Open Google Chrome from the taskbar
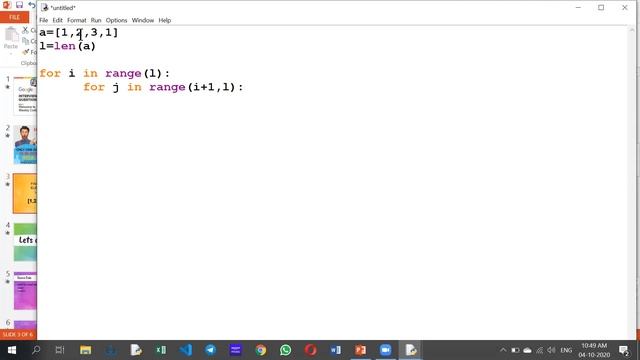The height and width of the screenshot is (360, 640). coord(260,350)
